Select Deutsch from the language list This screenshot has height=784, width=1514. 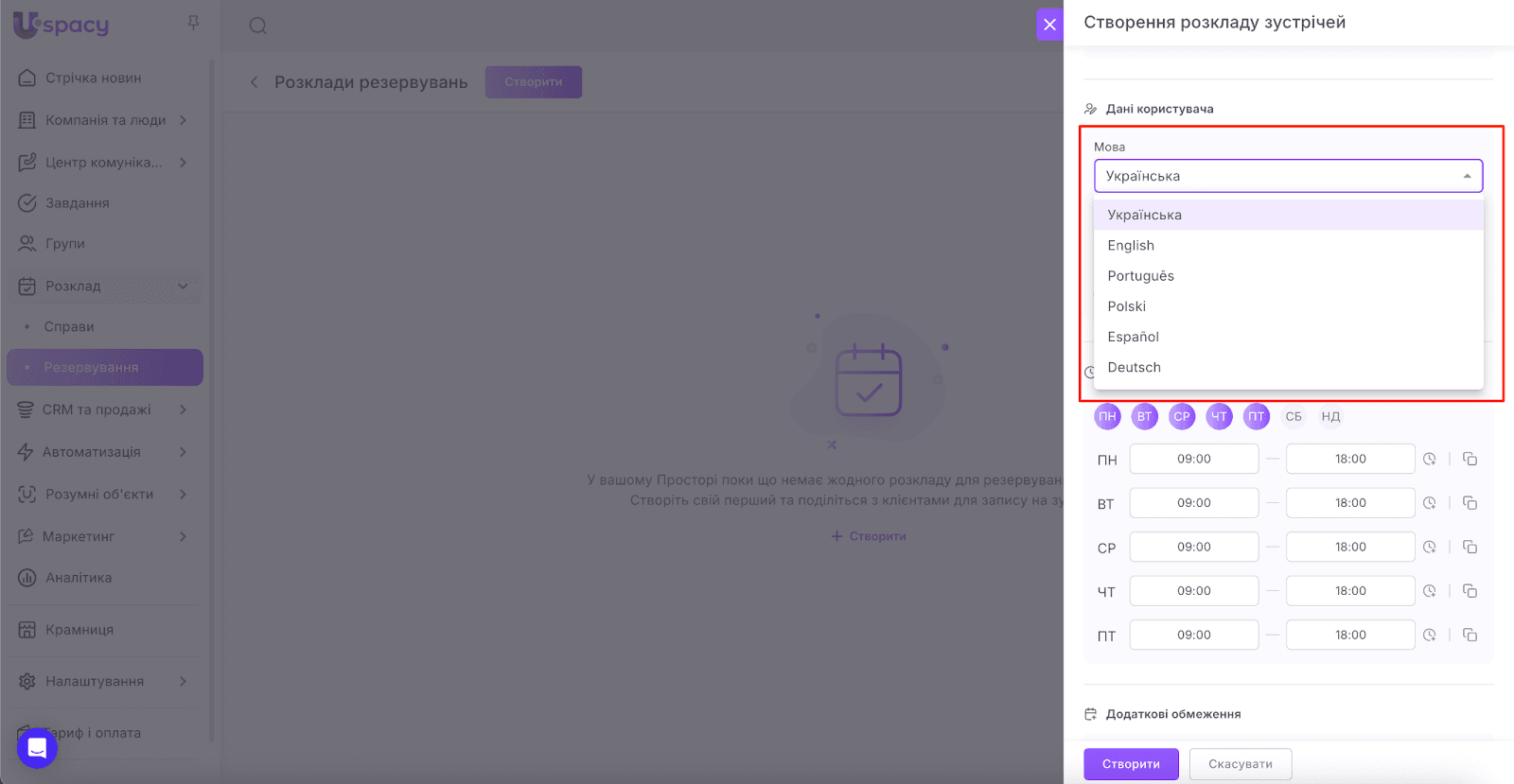point(1288,367)
